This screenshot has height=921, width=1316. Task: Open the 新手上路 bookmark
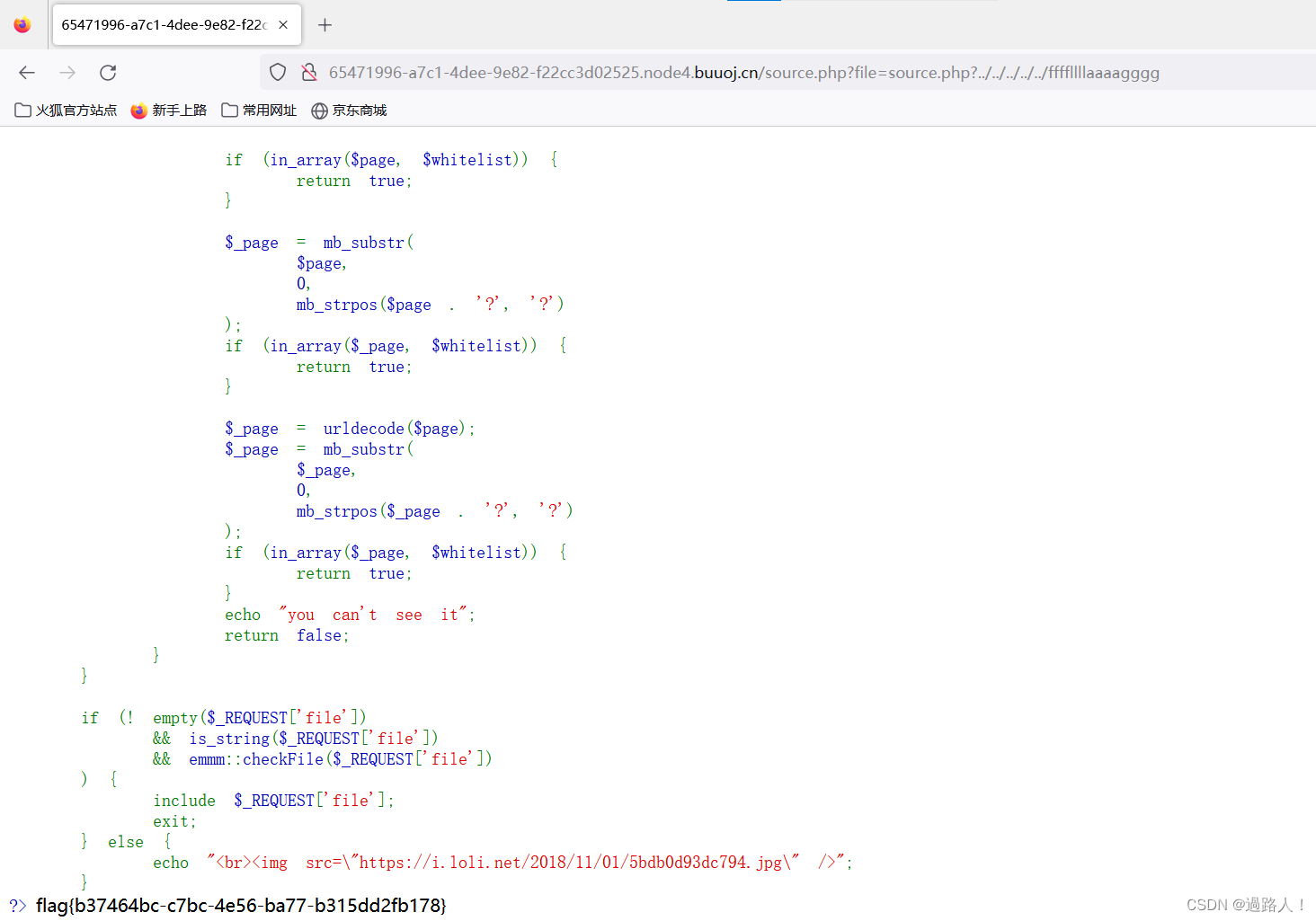178,110
